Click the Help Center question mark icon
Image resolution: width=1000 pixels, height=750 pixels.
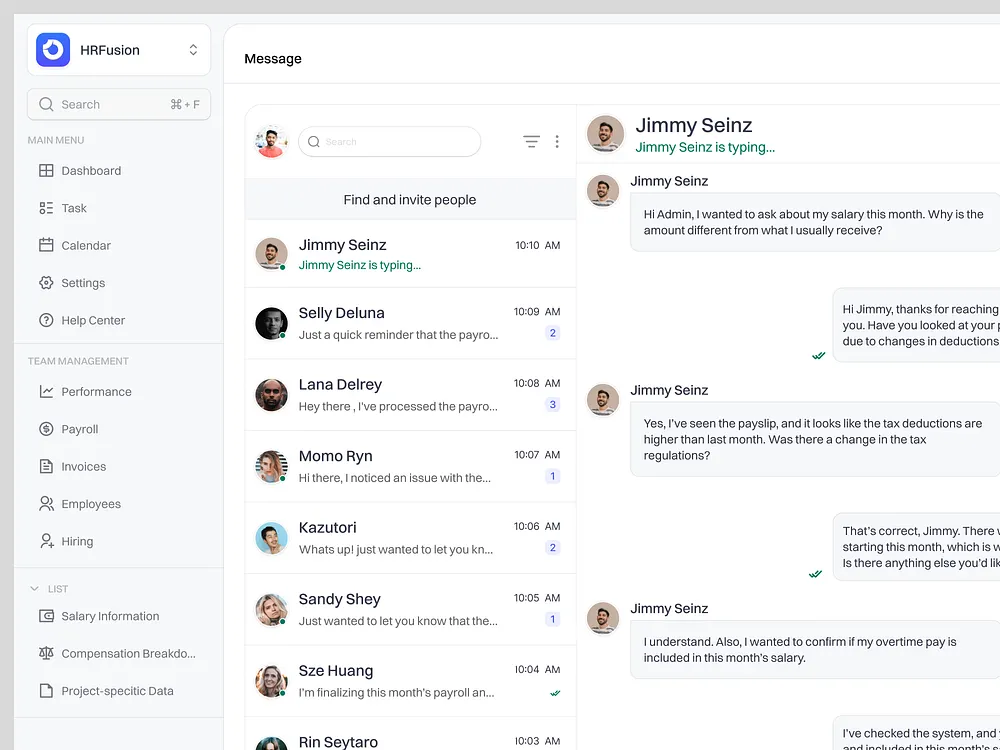point(46,320)
